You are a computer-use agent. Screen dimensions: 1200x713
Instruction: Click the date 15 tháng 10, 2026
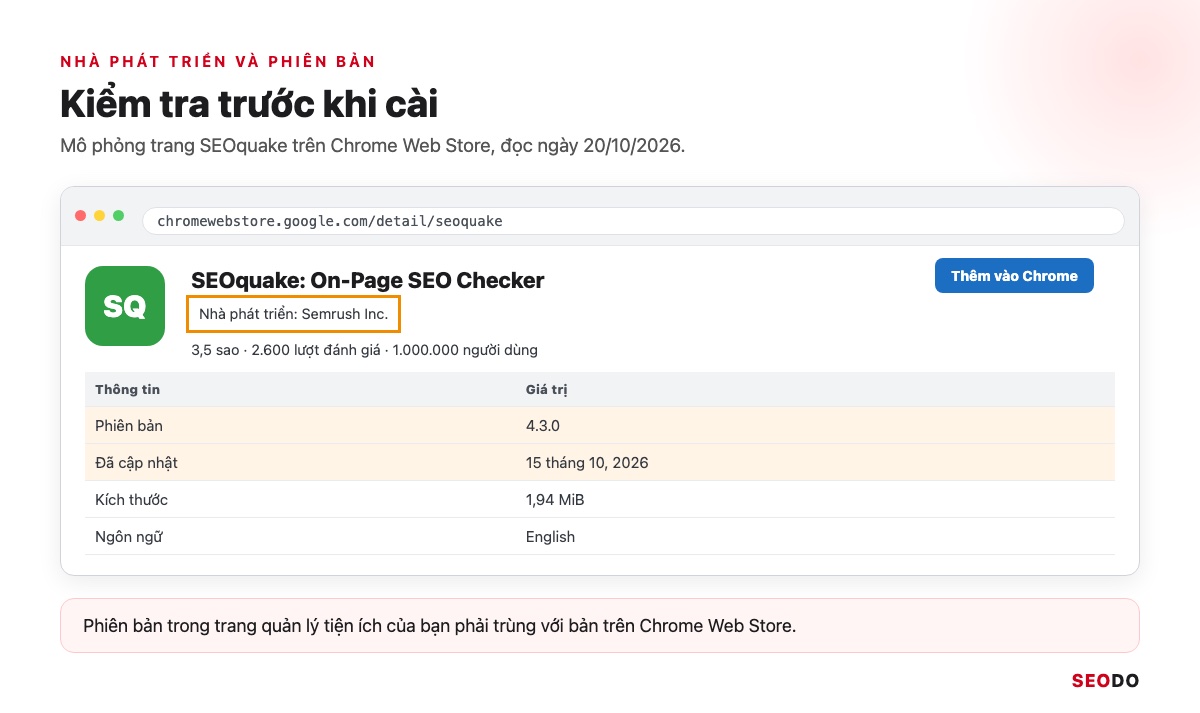click(587, 462)
